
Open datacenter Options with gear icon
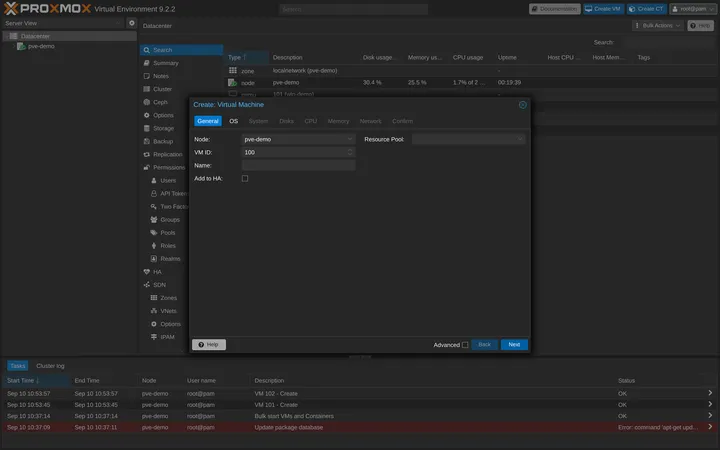[163, 115]
